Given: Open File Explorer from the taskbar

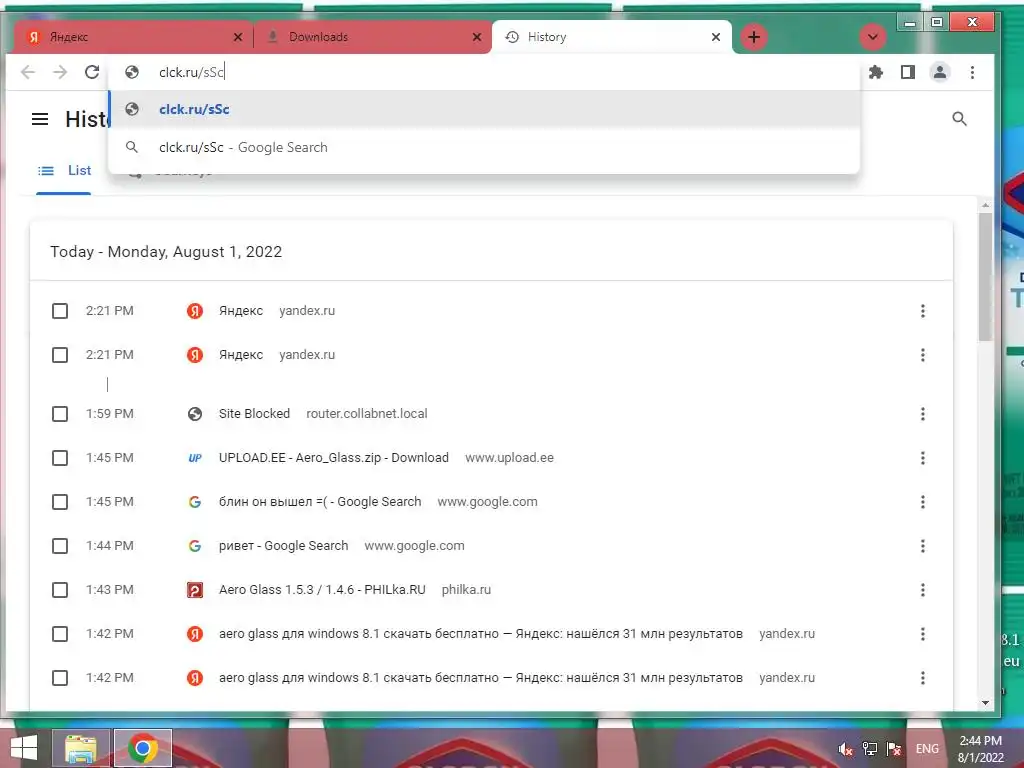Looking at the screenshot, I should point(81,748).
